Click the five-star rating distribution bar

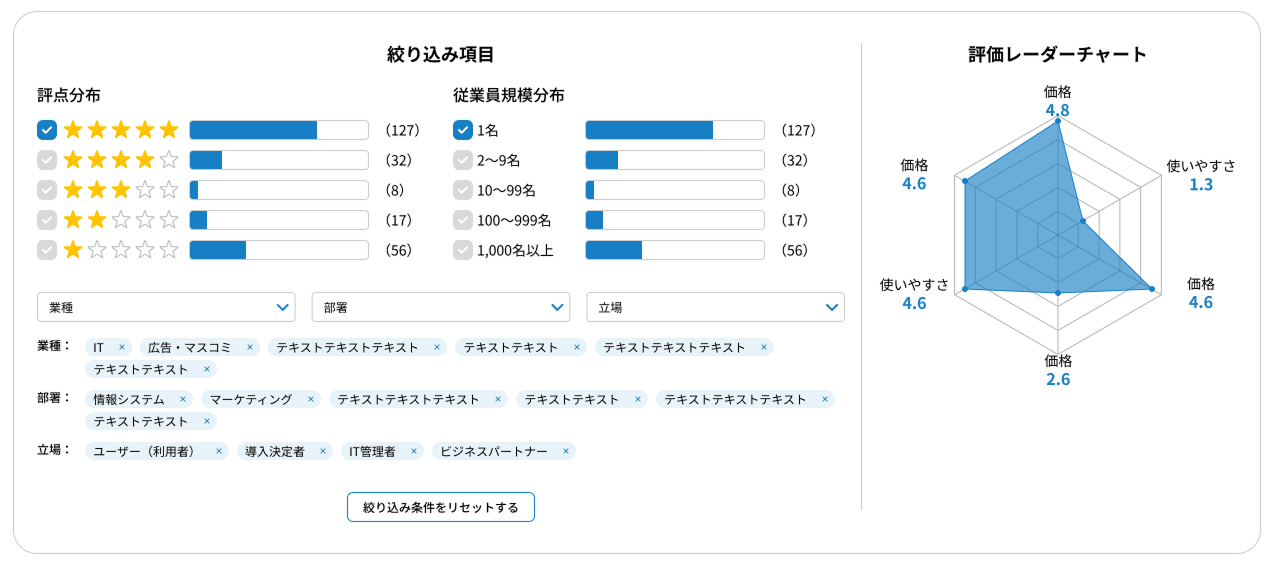(279, 130)
